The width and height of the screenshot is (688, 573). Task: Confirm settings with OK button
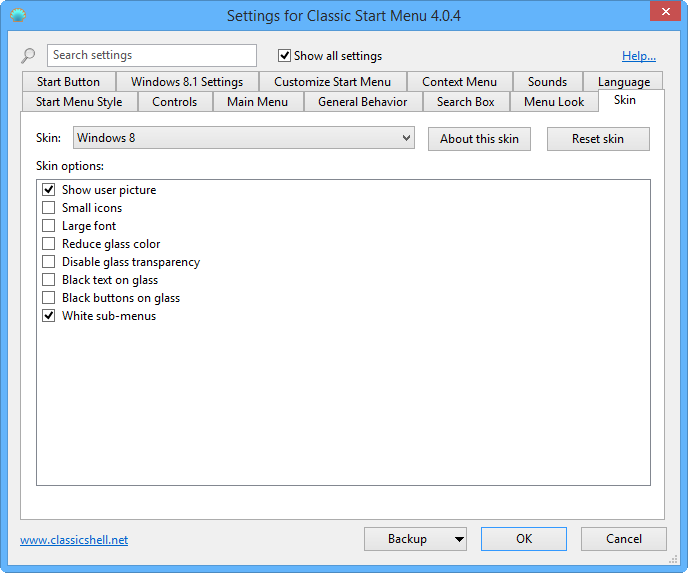pyautogui.click(x=524, y=539)
